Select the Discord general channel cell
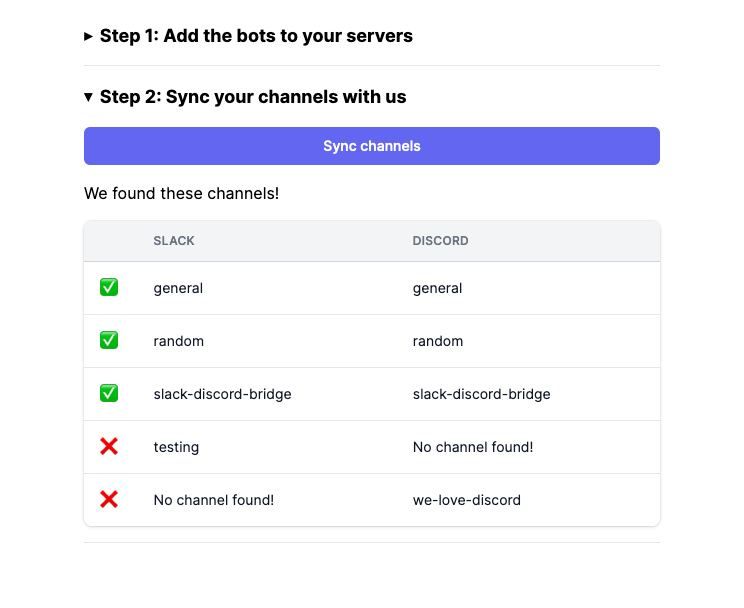The width and height of the screenshot is (744, 608). 437,288
